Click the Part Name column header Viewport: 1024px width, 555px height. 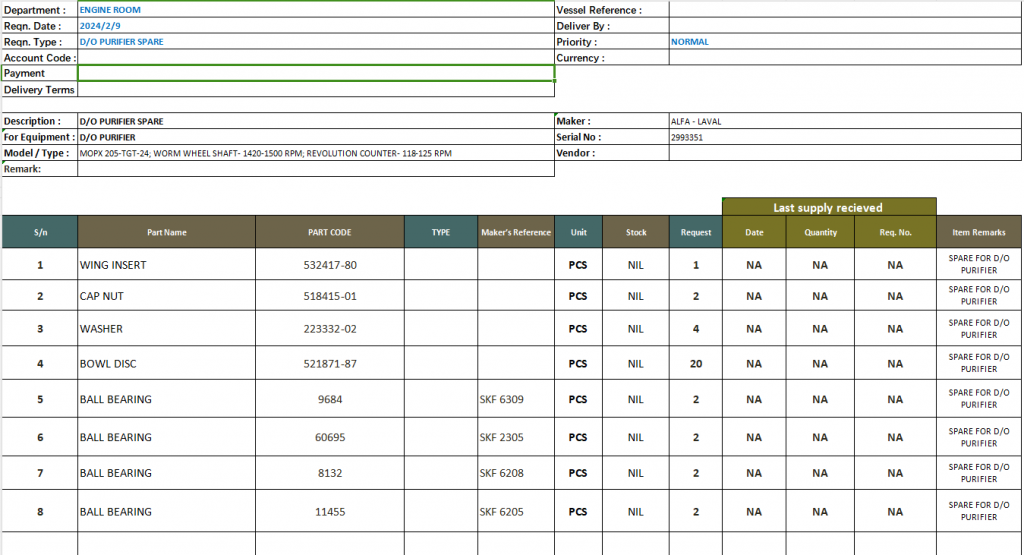(x=166, y=232)
